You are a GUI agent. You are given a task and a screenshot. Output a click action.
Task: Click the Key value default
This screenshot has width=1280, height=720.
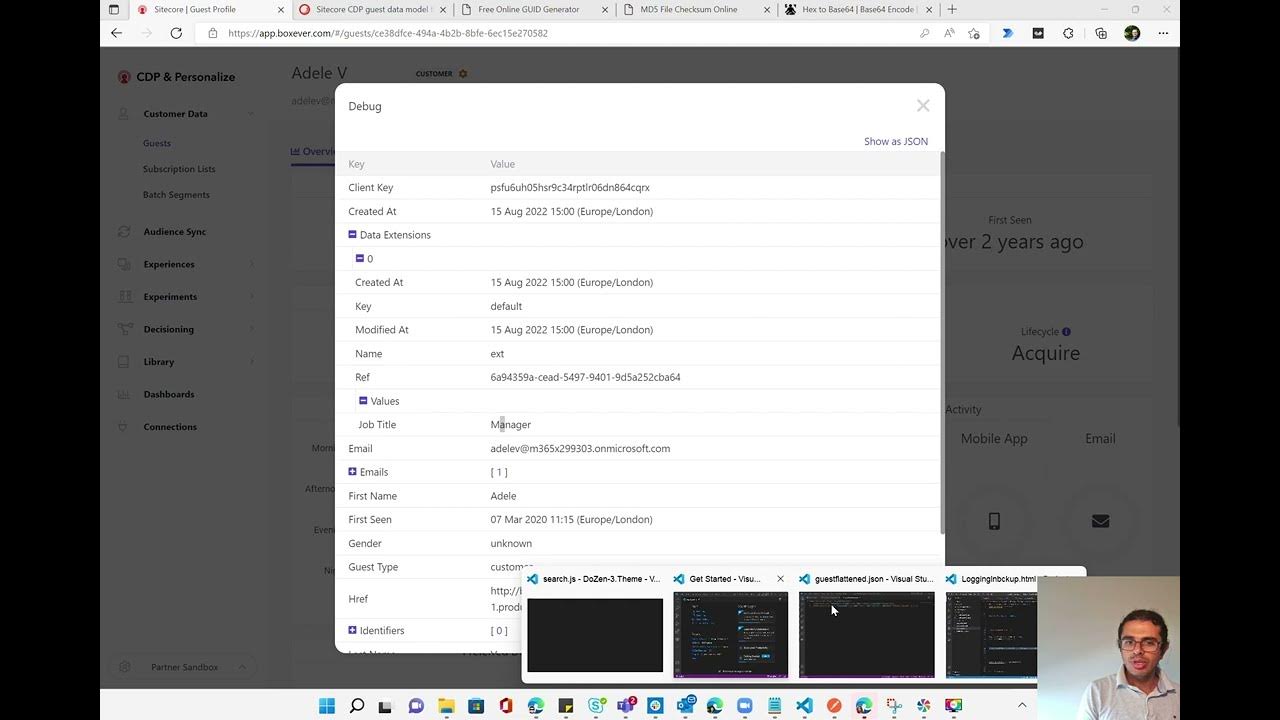(506, 306)
